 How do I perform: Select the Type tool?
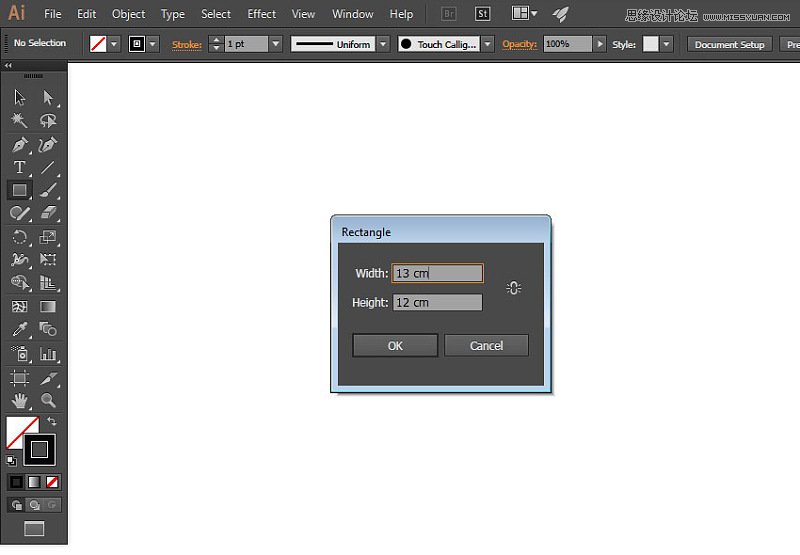point(19,167)
